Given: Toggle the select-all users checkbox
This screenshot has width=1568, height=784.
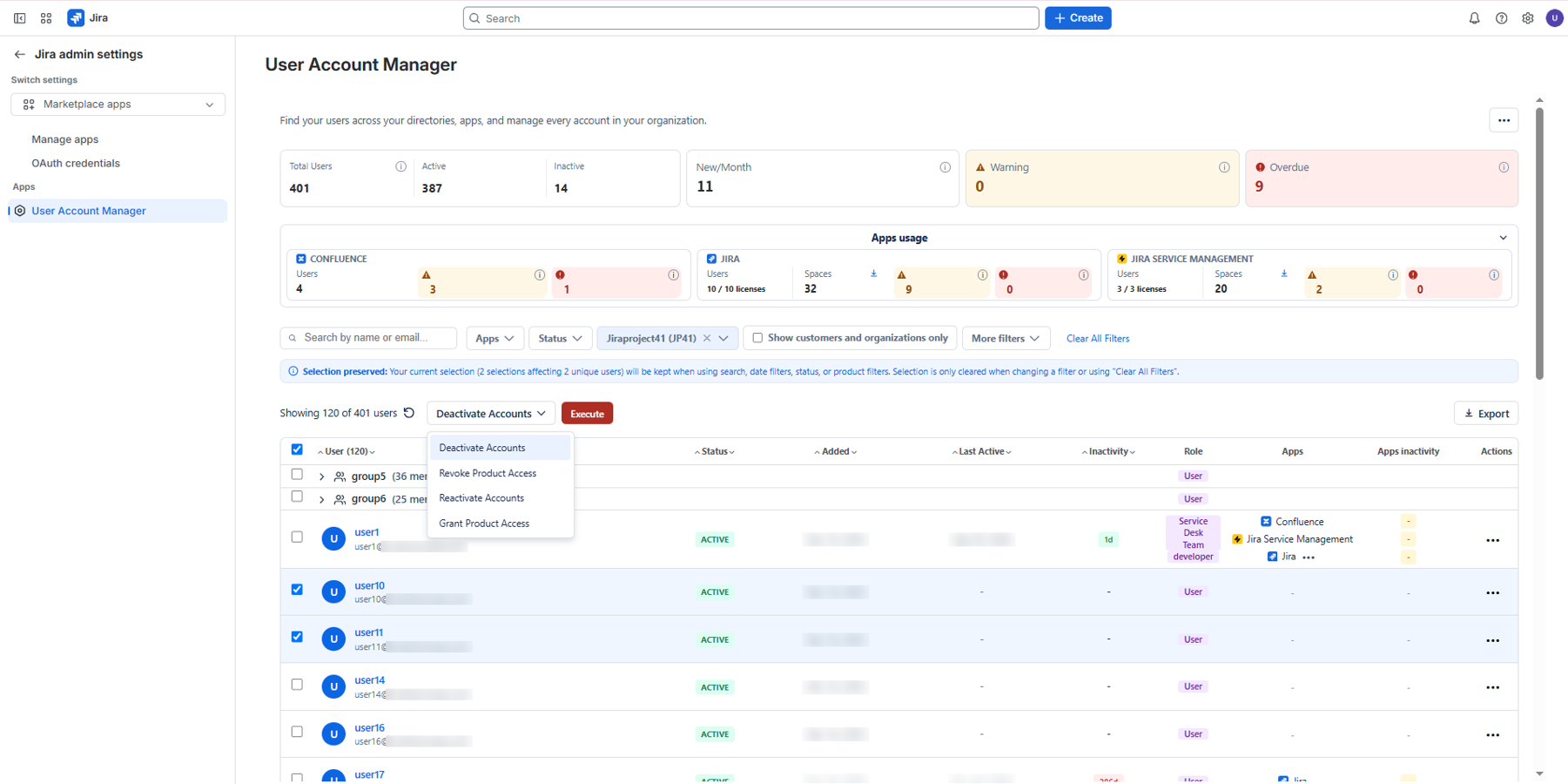Looking at the screenshot, I should tap(297, 449).
